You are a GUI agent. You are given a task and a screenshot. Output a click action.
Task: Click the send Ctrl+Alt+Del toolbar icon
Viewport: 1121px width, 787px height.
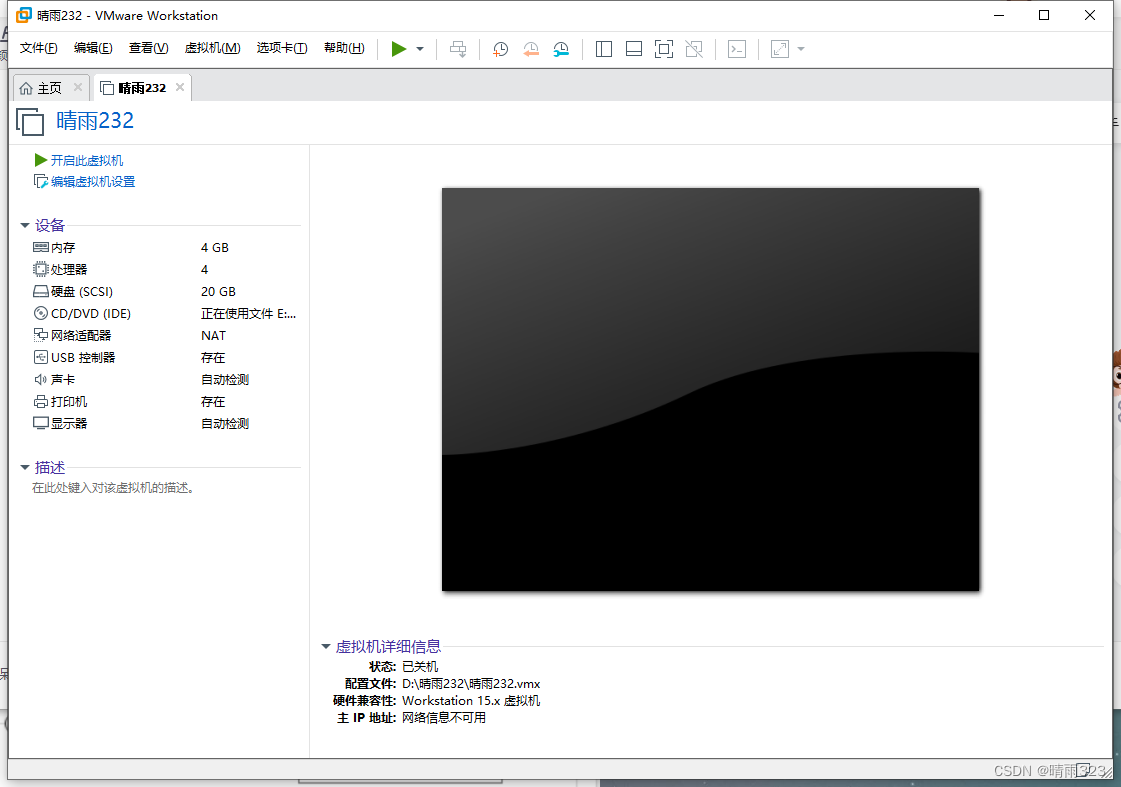(x=458, y=49)
